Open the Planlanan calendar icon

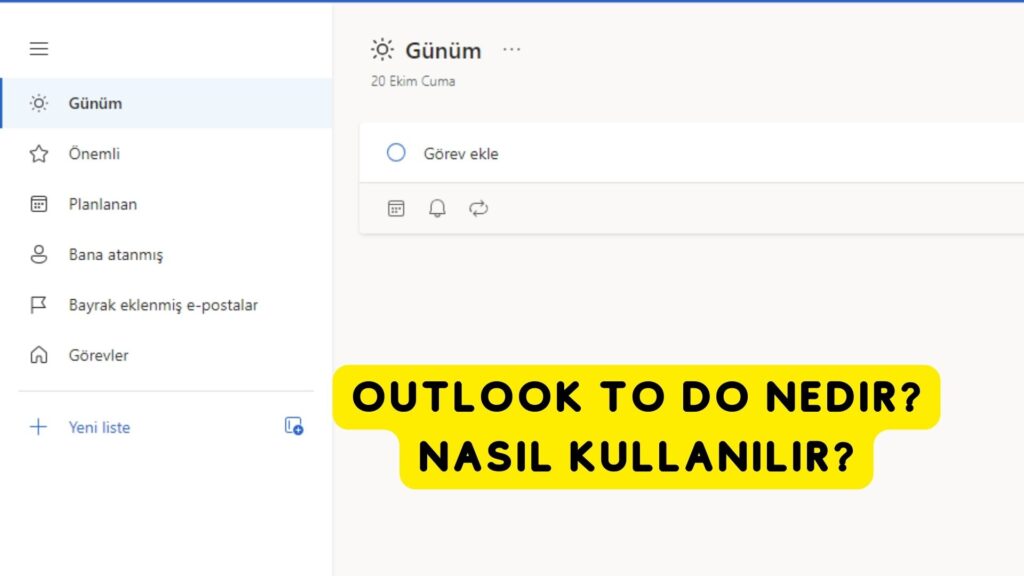(38, 203)
